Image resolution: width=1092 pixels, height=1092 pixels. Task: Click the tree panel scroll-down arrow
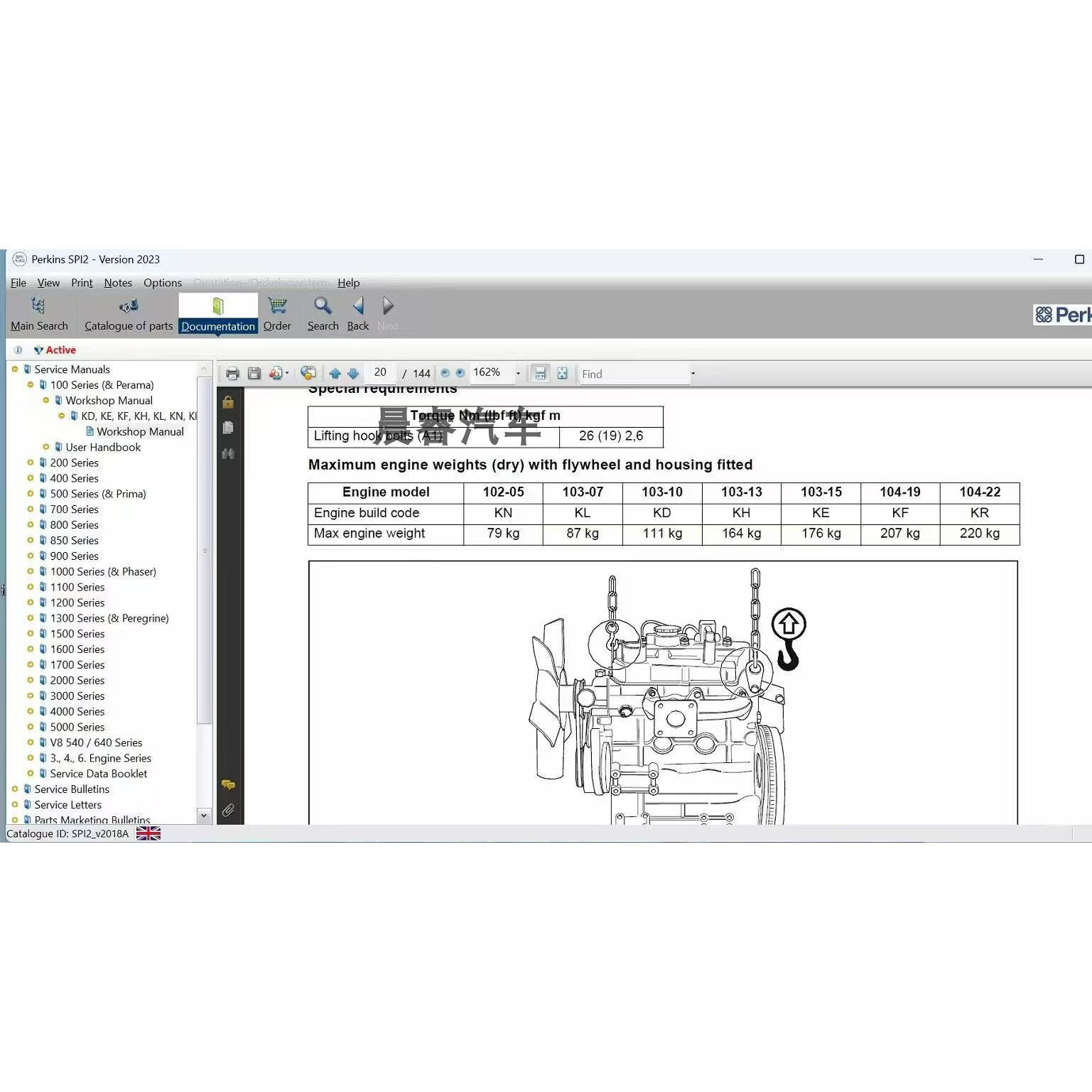pyautogui.click(x=204, y=816)
